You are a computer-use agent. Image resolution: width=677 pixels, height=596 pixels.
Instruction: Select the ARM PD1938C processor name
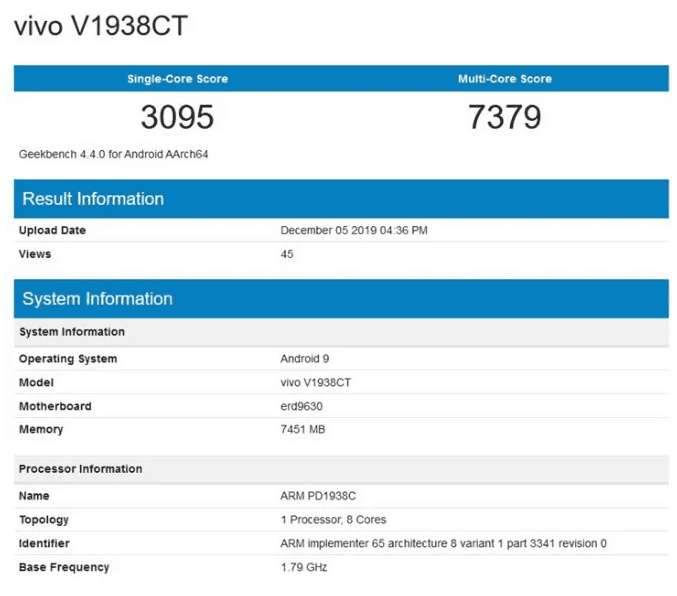point(318,496)
